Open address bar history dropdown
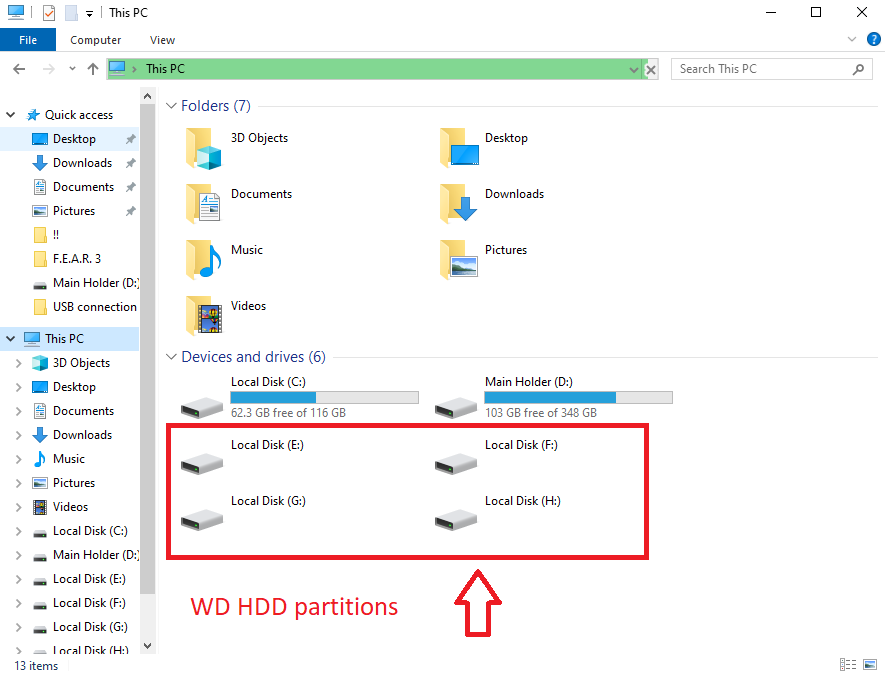Screen dimensions: 888x676 (634, 70)
